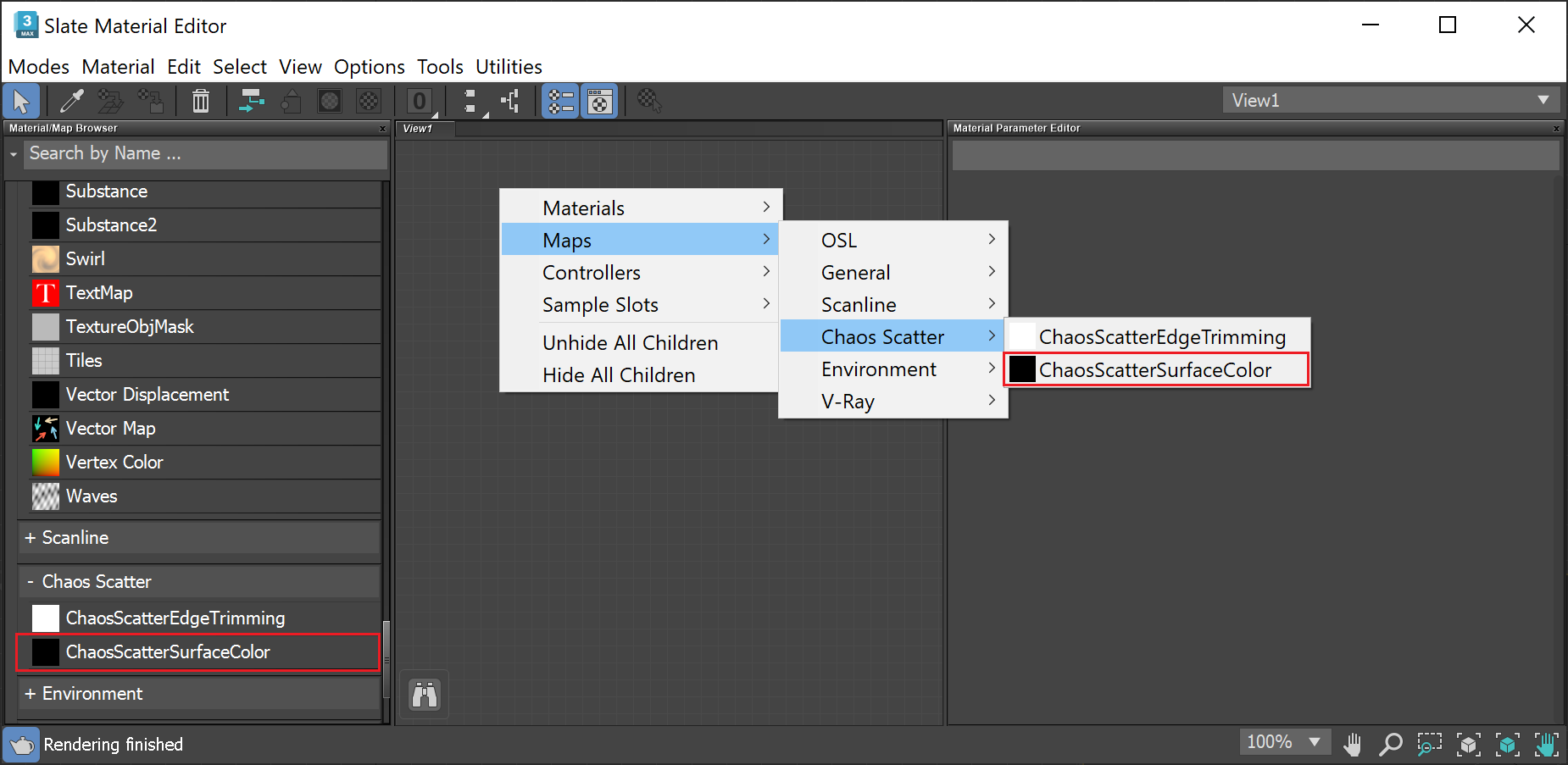Choose ChaosScatterSurfaceColor from the submenu
1568x765 pixels.
(x=1156, y=369)
